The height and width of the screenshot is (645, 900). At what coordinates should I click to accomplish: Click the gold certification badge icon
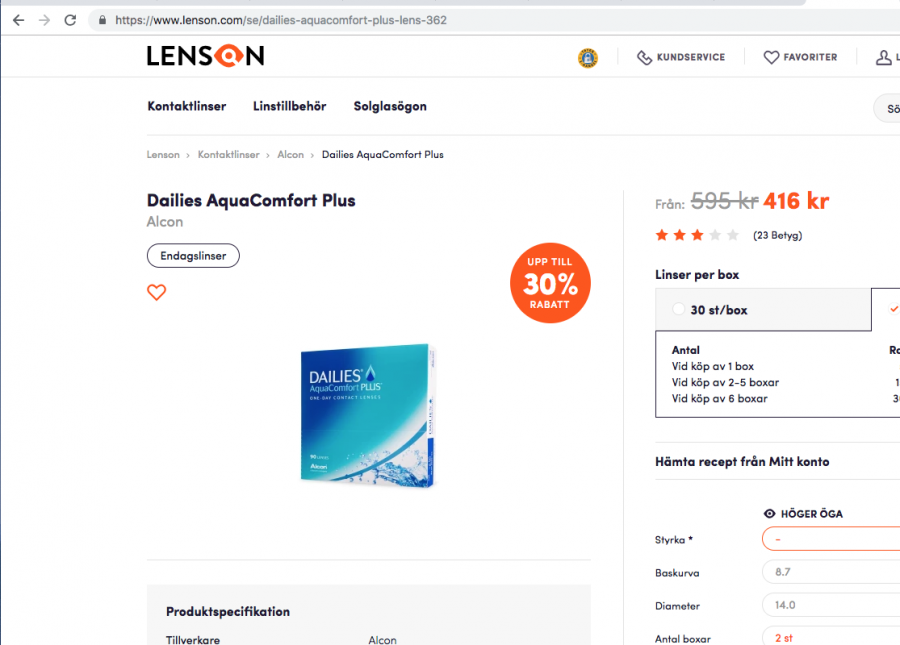588,58
